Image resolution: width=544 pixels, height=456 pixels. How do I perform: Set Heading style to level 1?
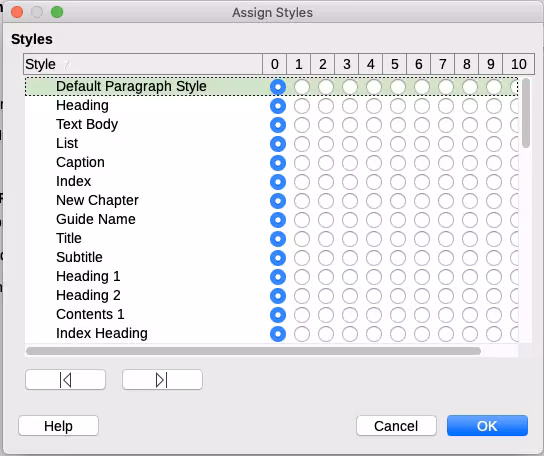pyautogui.click(x=302, y=106)
